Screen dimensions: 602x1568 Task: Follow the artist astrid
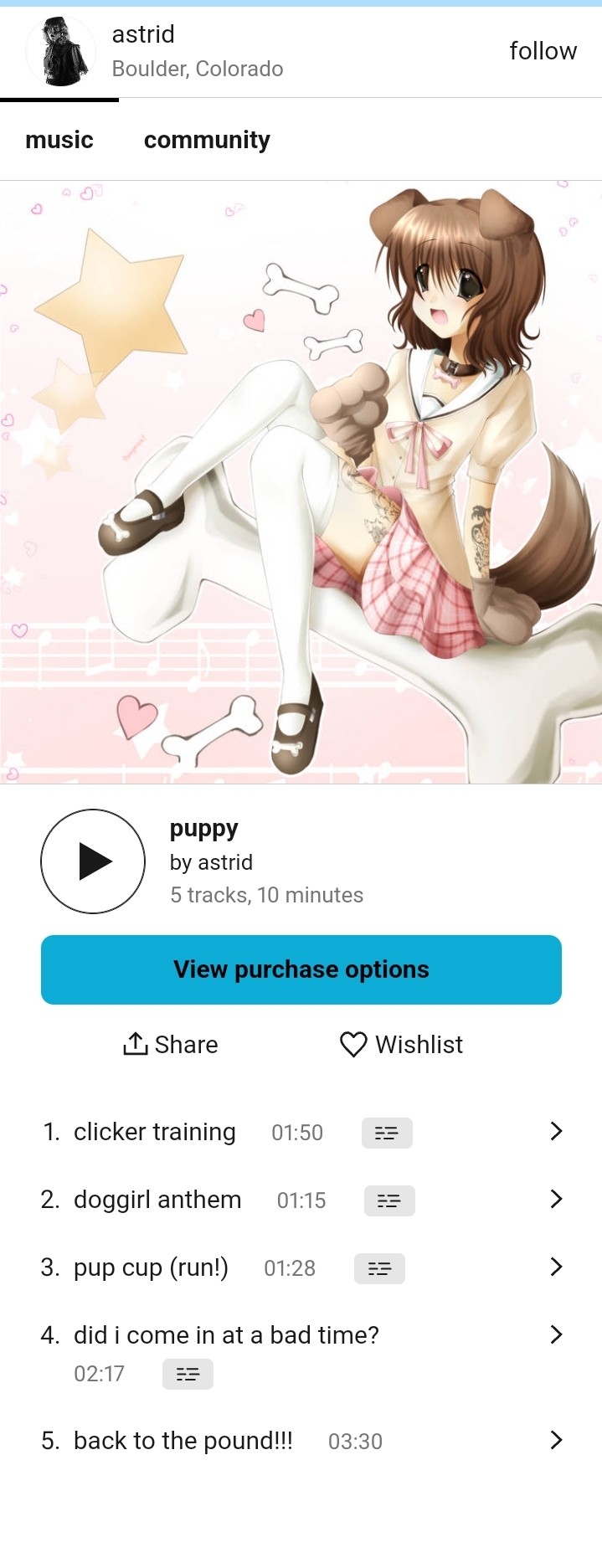[543, 51]
